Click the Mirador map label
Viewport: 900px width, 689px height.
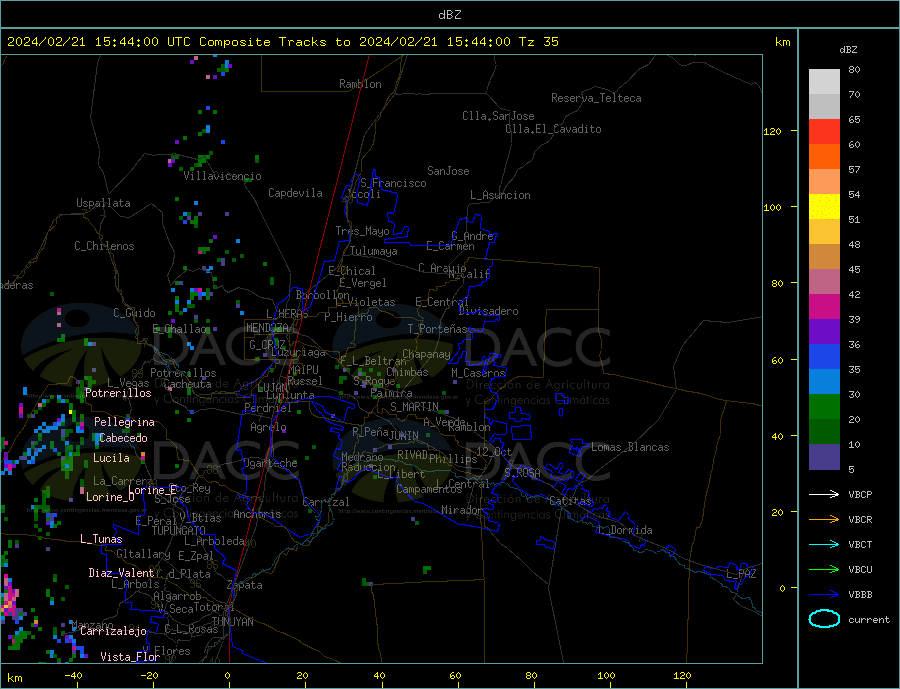point(462,510)
